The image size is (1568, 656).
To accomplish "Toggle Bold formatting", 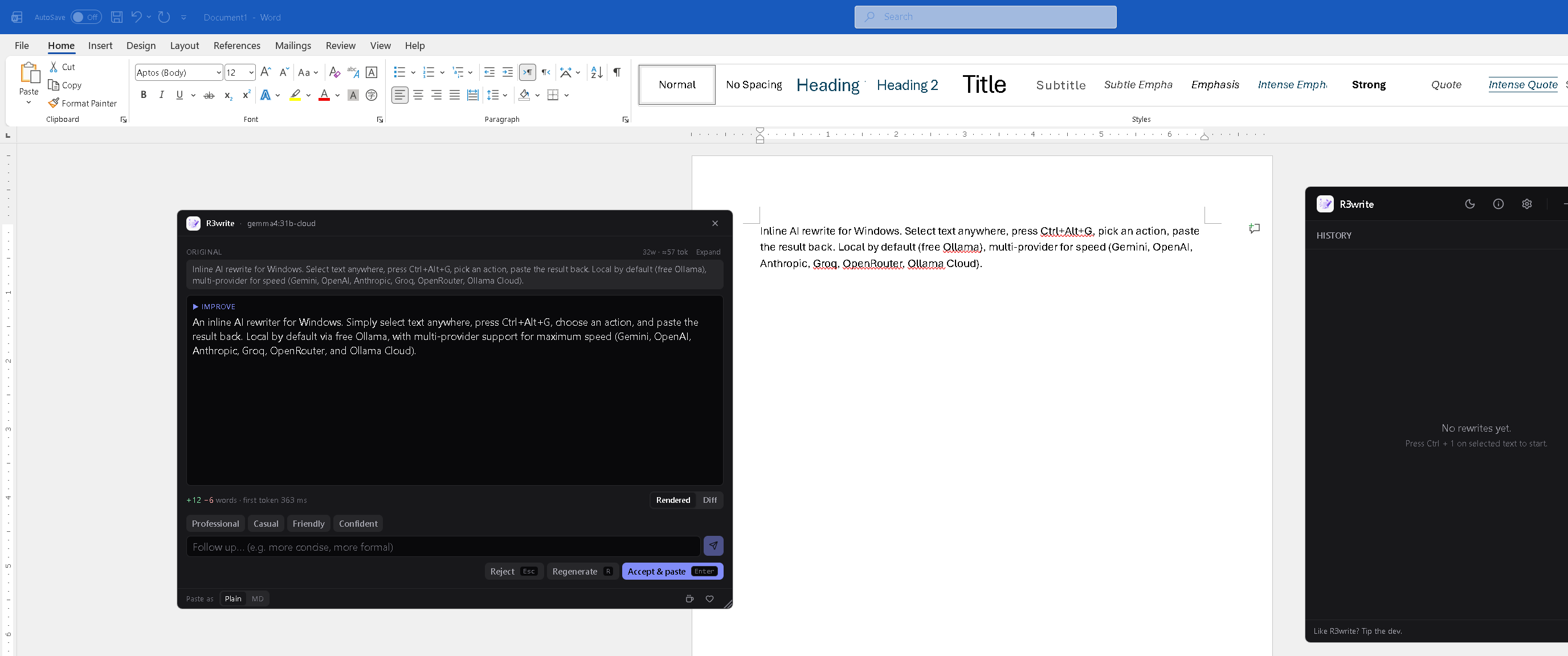I will point(144,95).
